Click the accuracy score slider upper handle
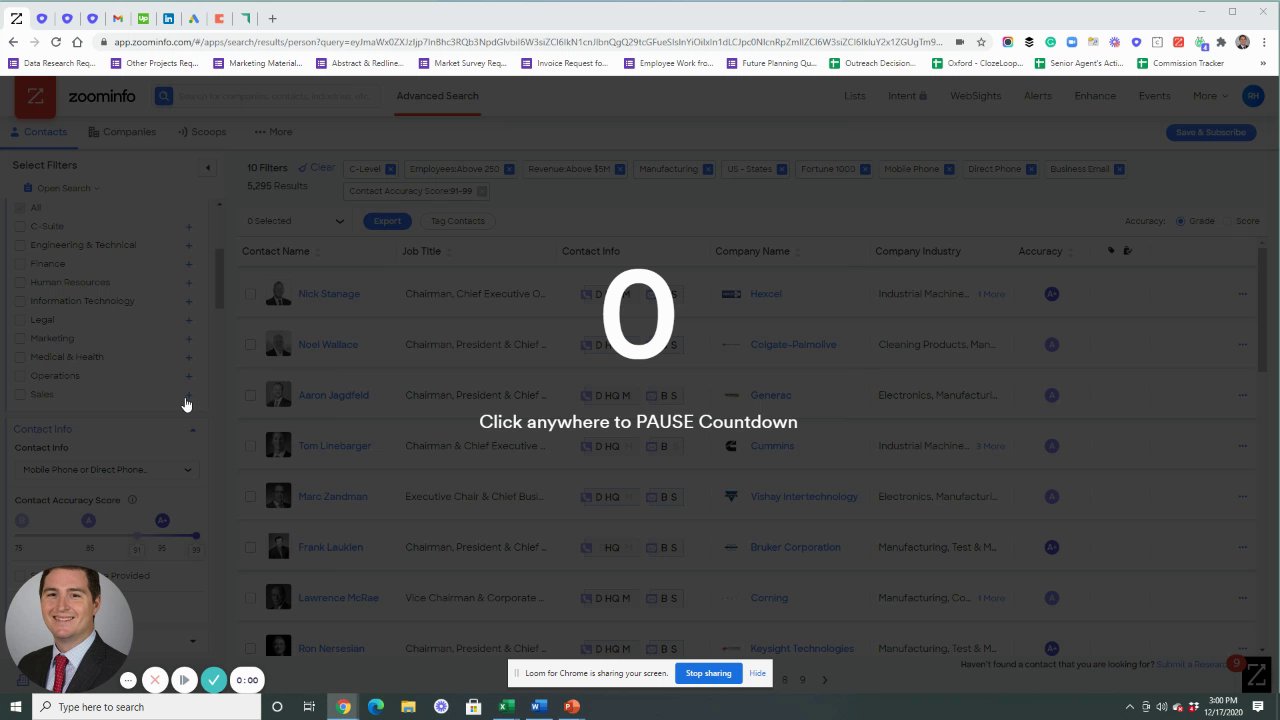Screen dimensions: 1280x720 [x=196, y=537]
